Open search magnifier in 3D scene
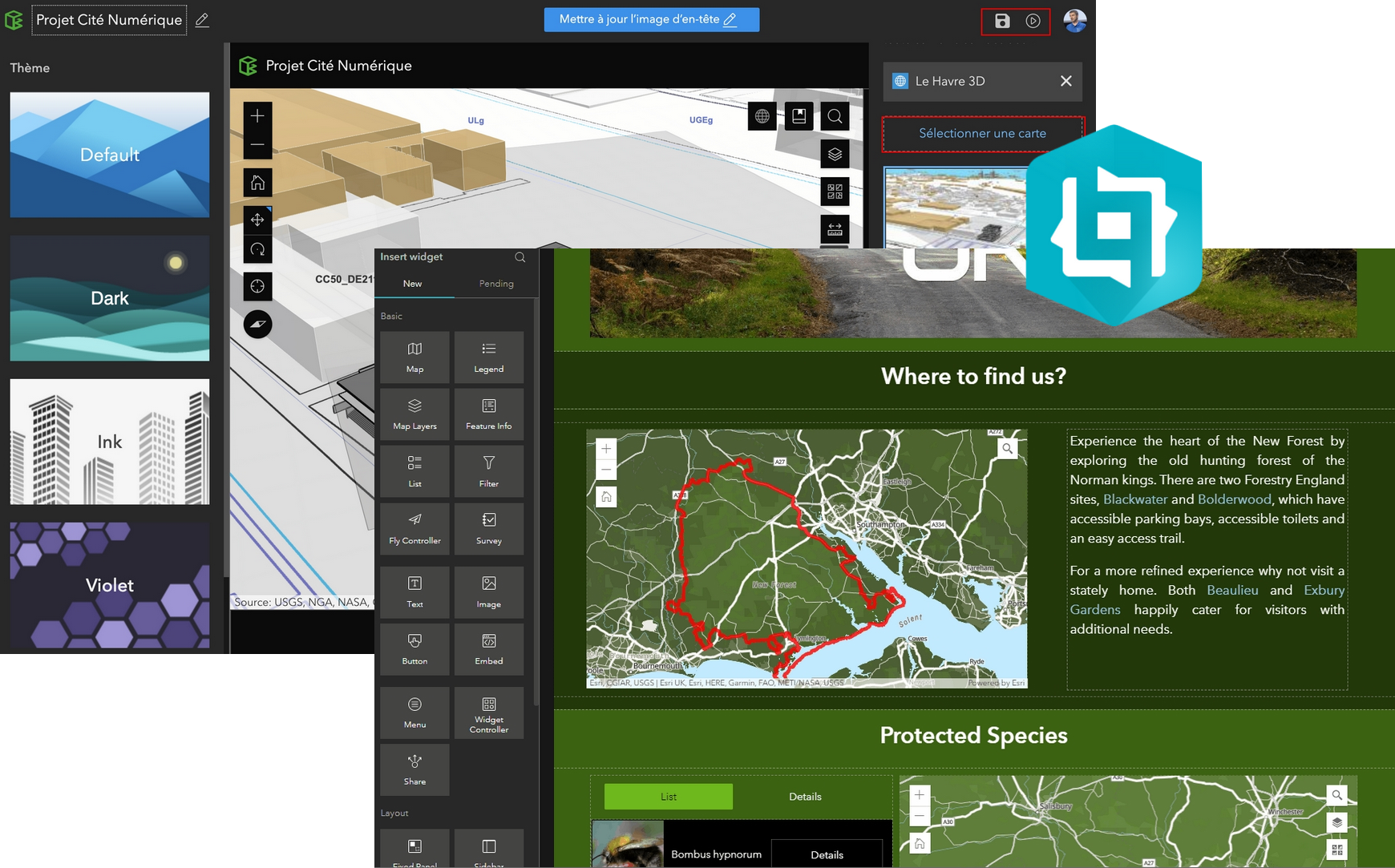1395x868 pixels. coord(835,116)
